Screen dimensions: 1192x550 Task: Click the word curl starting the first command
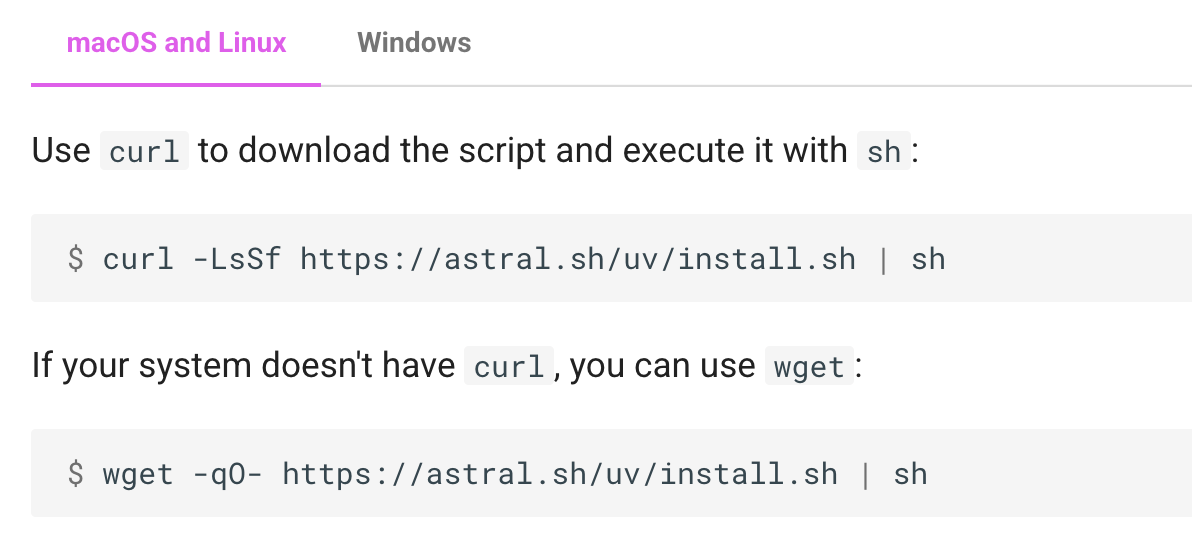[x=139, y=259]
